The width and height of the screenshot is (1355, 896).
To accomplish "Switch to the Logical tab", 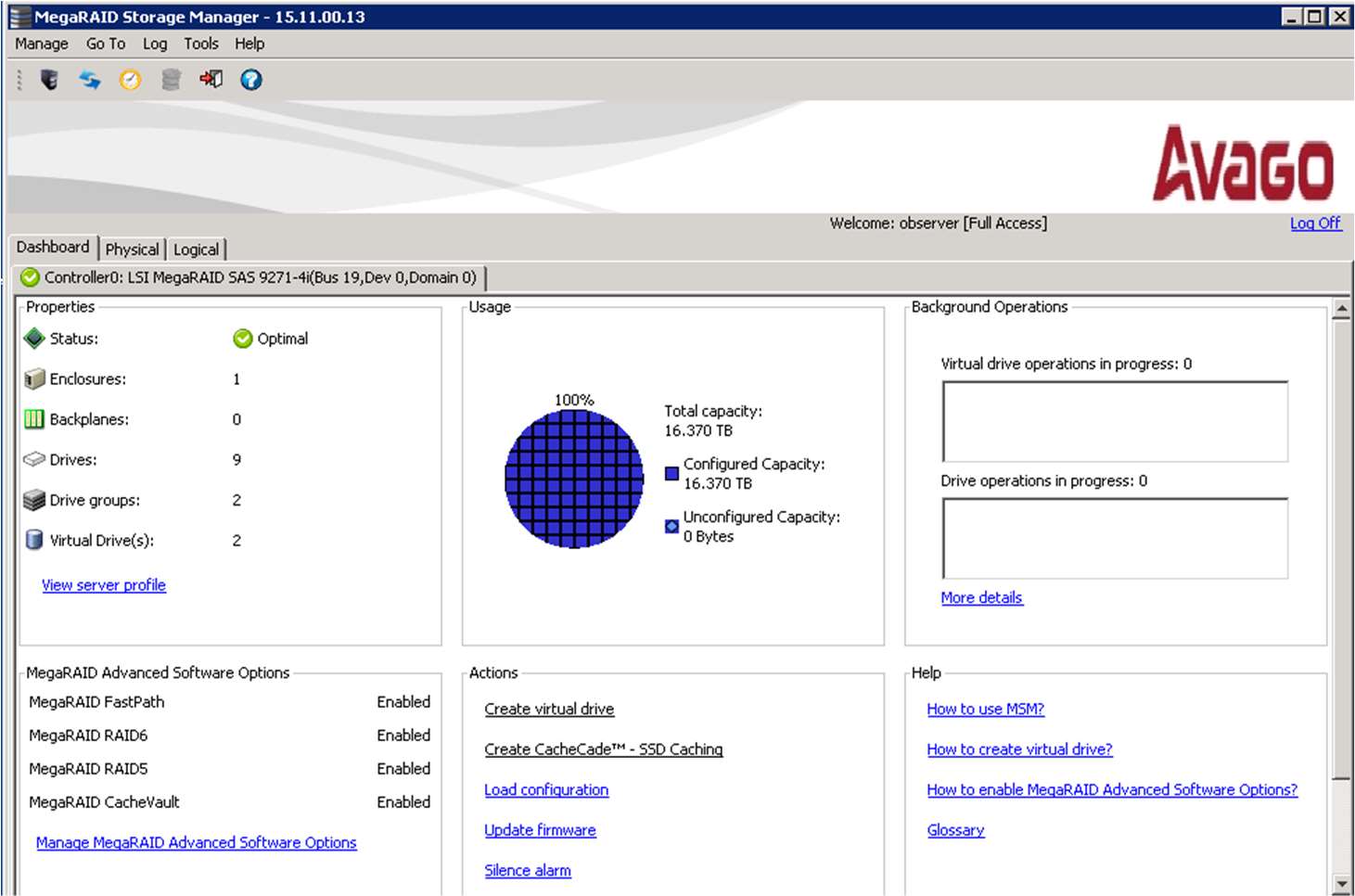I will 196,250.
